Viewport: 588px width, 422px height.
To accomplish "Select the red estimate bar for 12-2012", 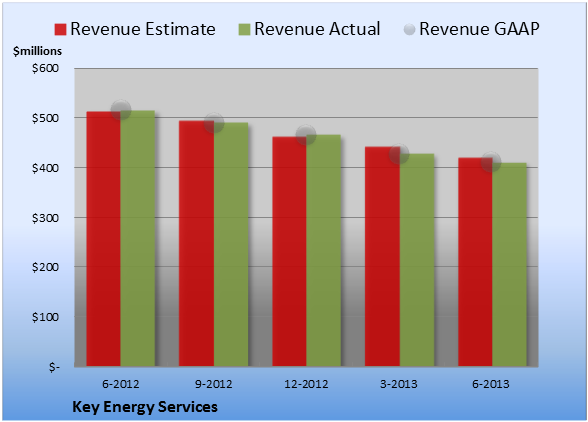I will coord(290,251).
